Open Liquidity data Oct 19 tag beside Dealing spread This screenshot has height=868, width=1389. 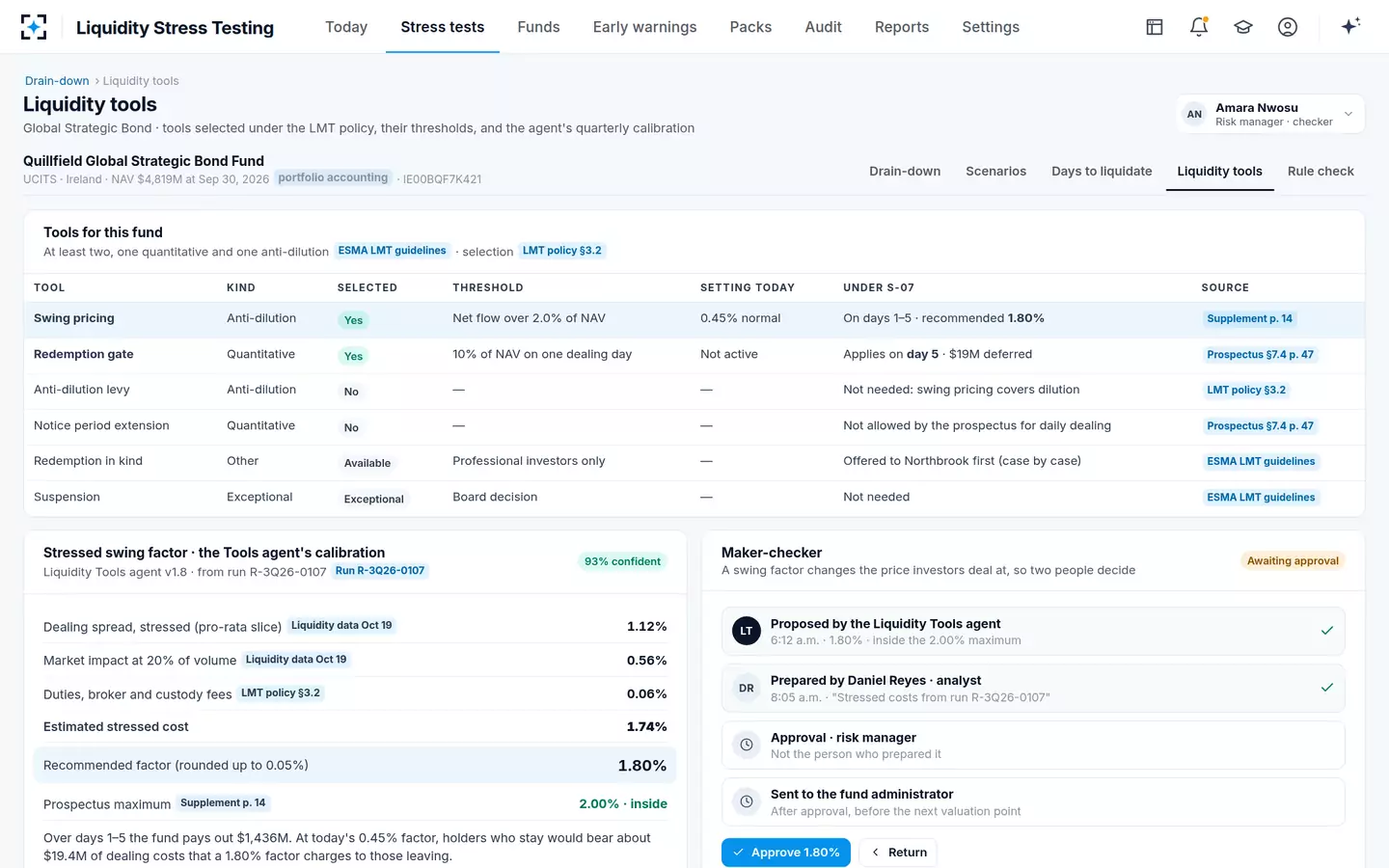pyautogui.click(x=341, y=626)
